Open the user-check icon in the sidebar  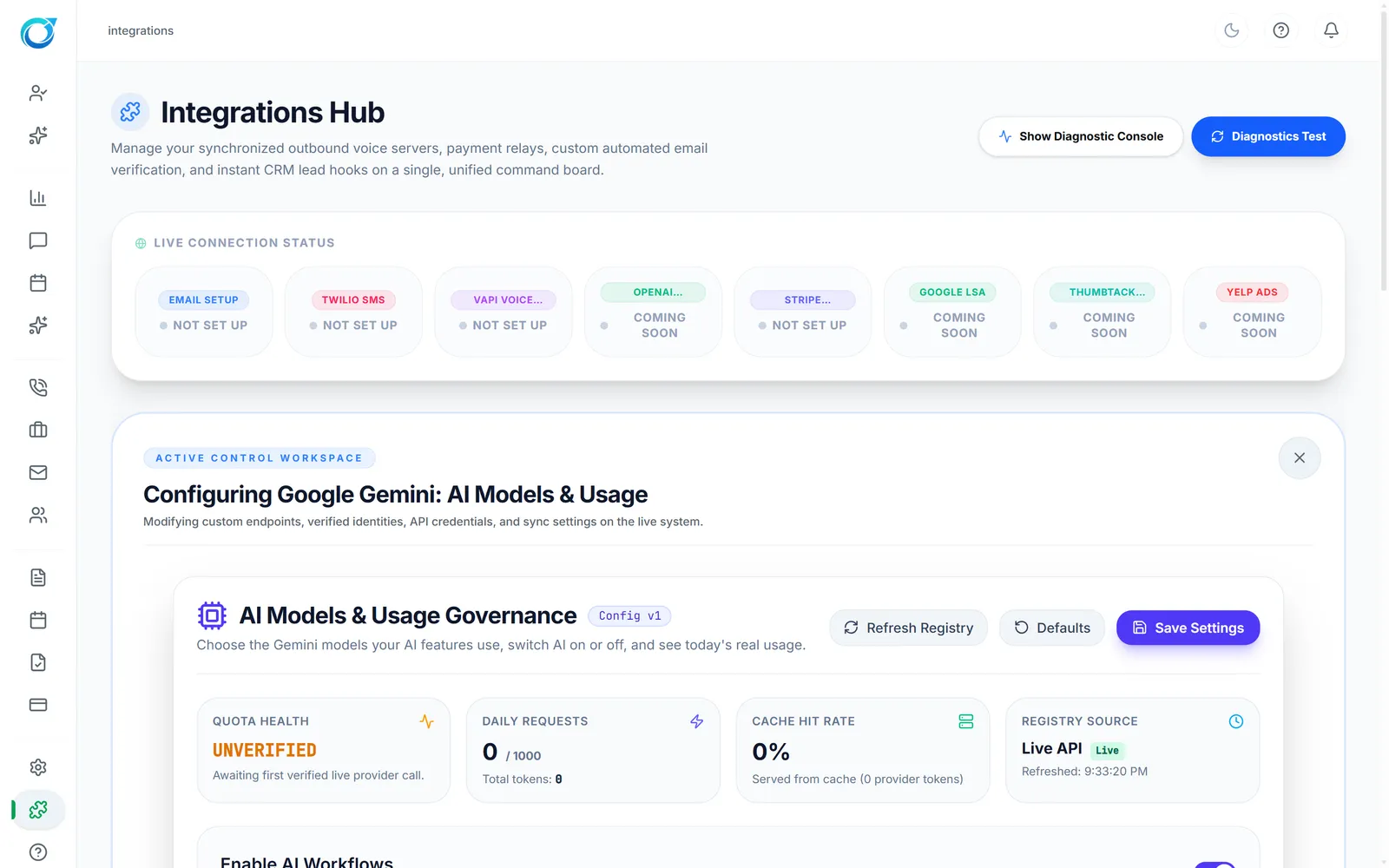click(38, 93)
